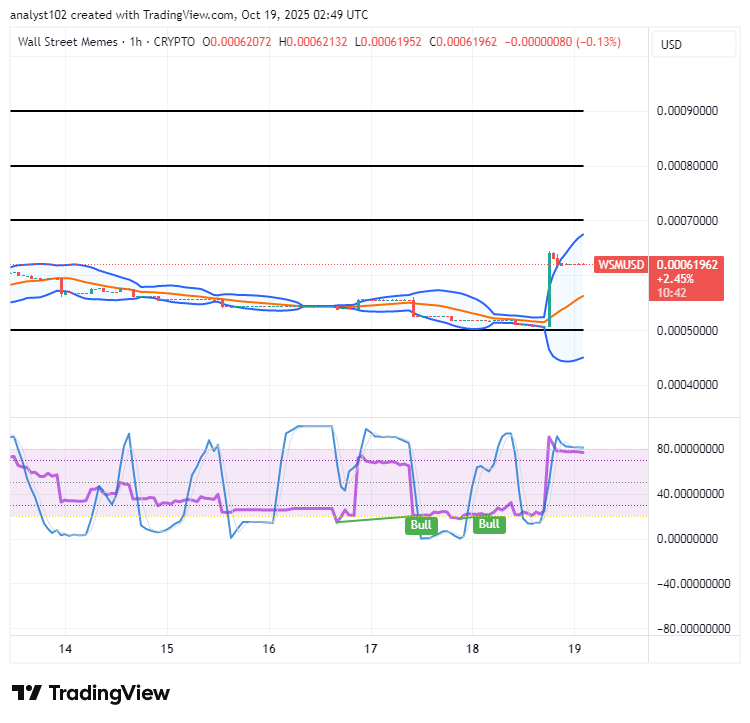This screenshot has width=750, height=723.
Task: Click the Wall Street Memes symbol title
Action: pyautogui.click(x=67, y=42)
